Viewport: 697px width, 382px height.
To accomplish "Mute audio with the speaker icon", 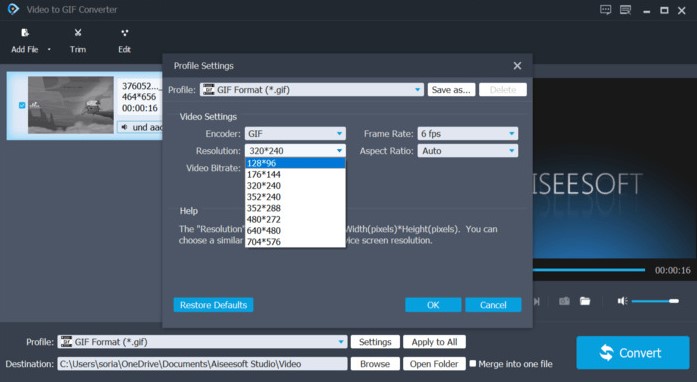I will point(622,301).
